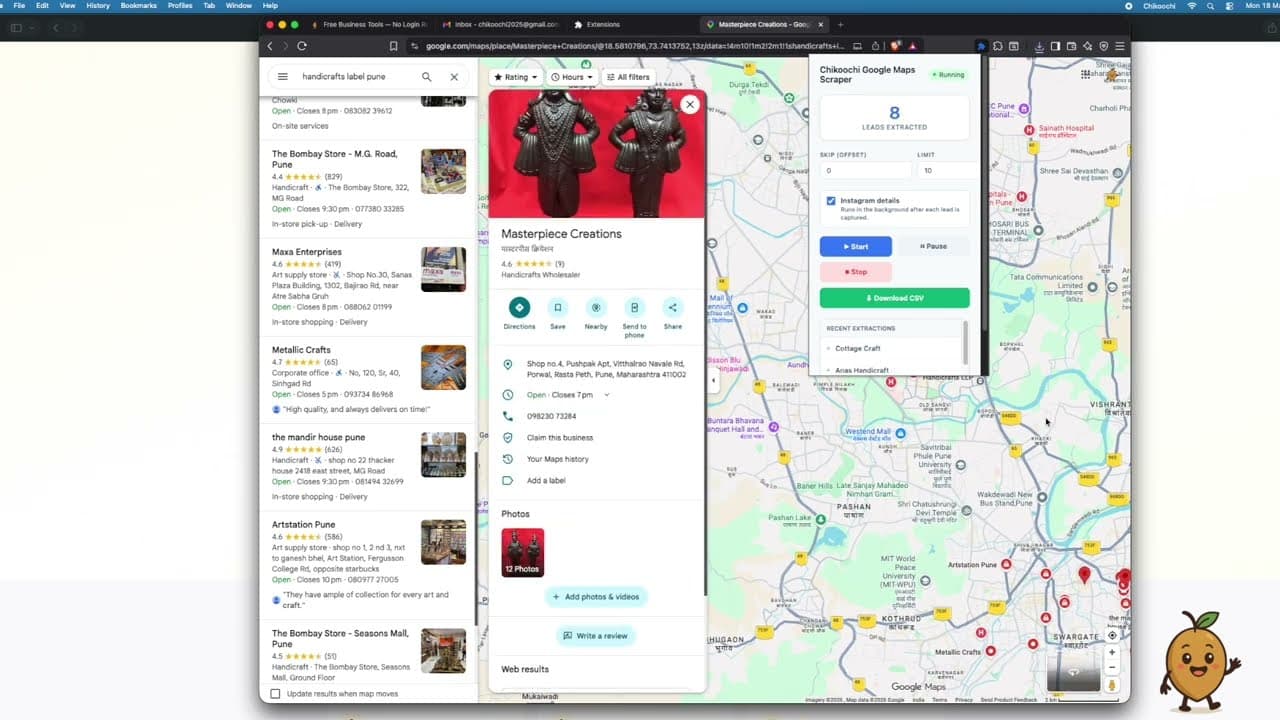Click the Share icon
1280x720 pixels.
673,308
